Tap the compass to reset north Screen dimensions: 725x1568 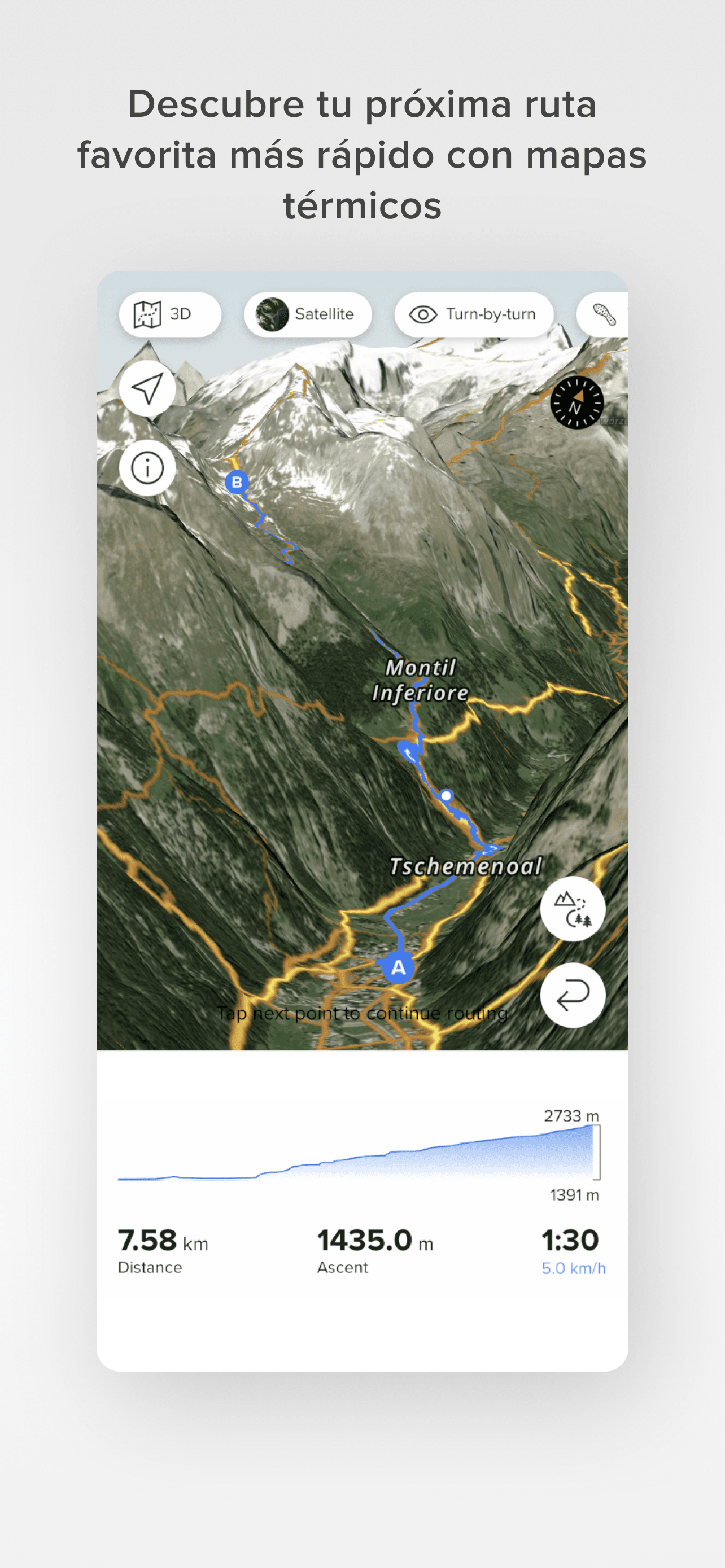click(x=576, y=402)
